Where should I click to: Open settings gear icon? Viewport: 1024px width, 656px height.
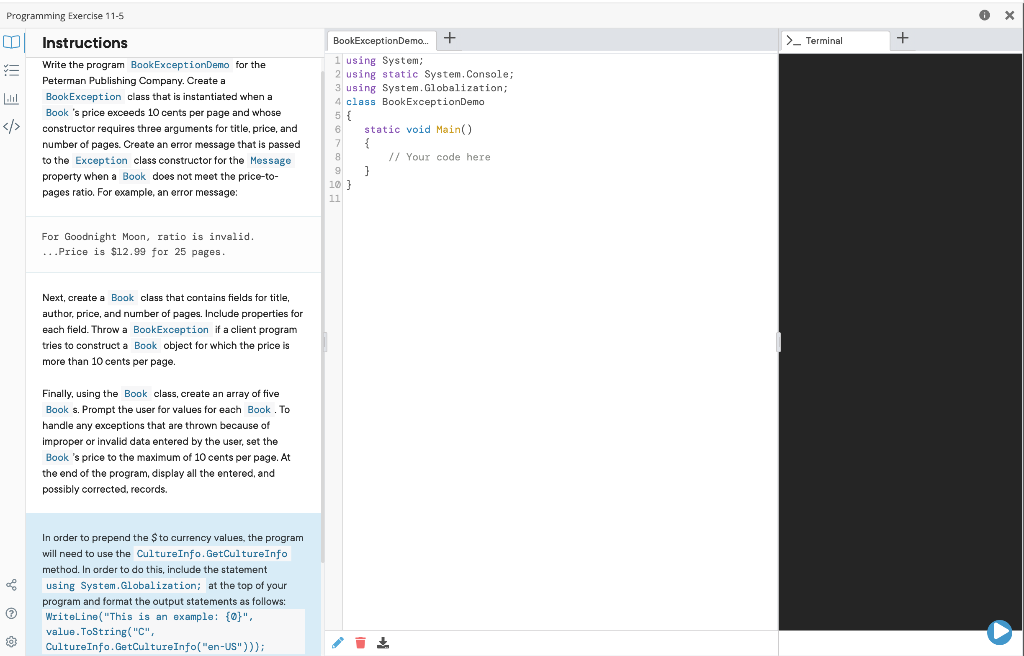point(12,640)
